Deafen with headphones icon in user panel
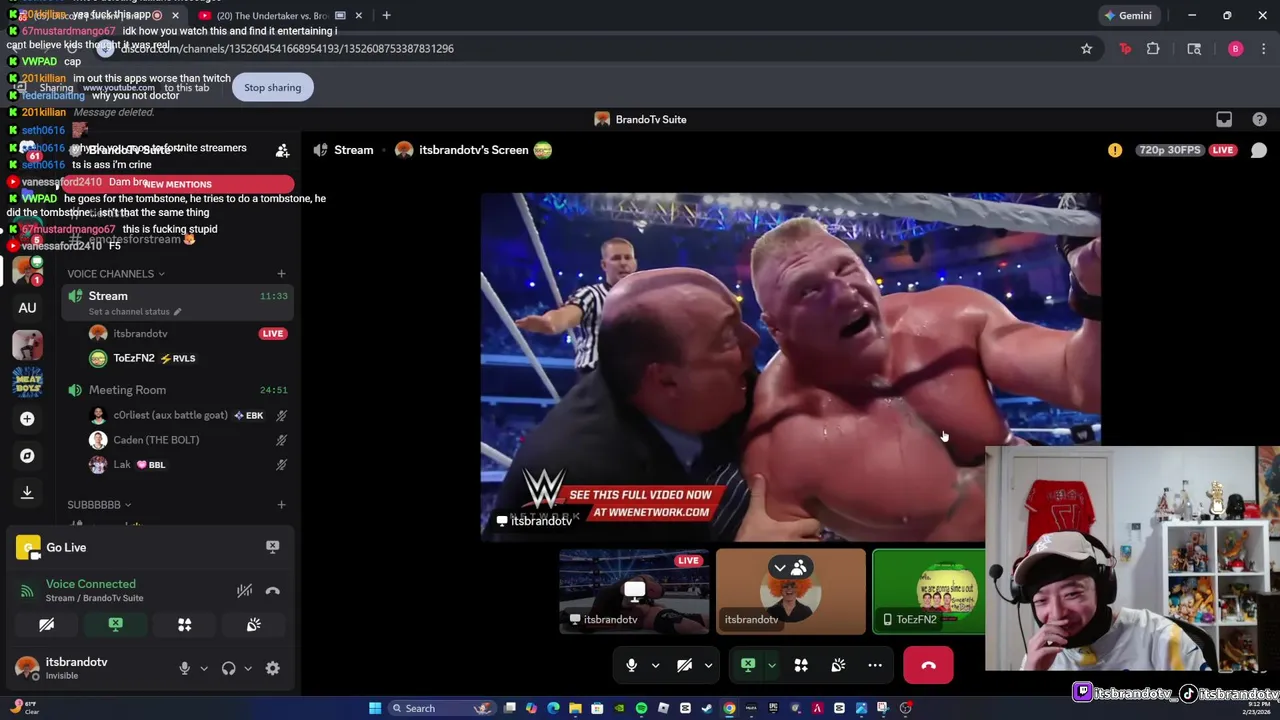Viewport: 1280px width, 720px height. pyautogui.click(x=229, y=668)
